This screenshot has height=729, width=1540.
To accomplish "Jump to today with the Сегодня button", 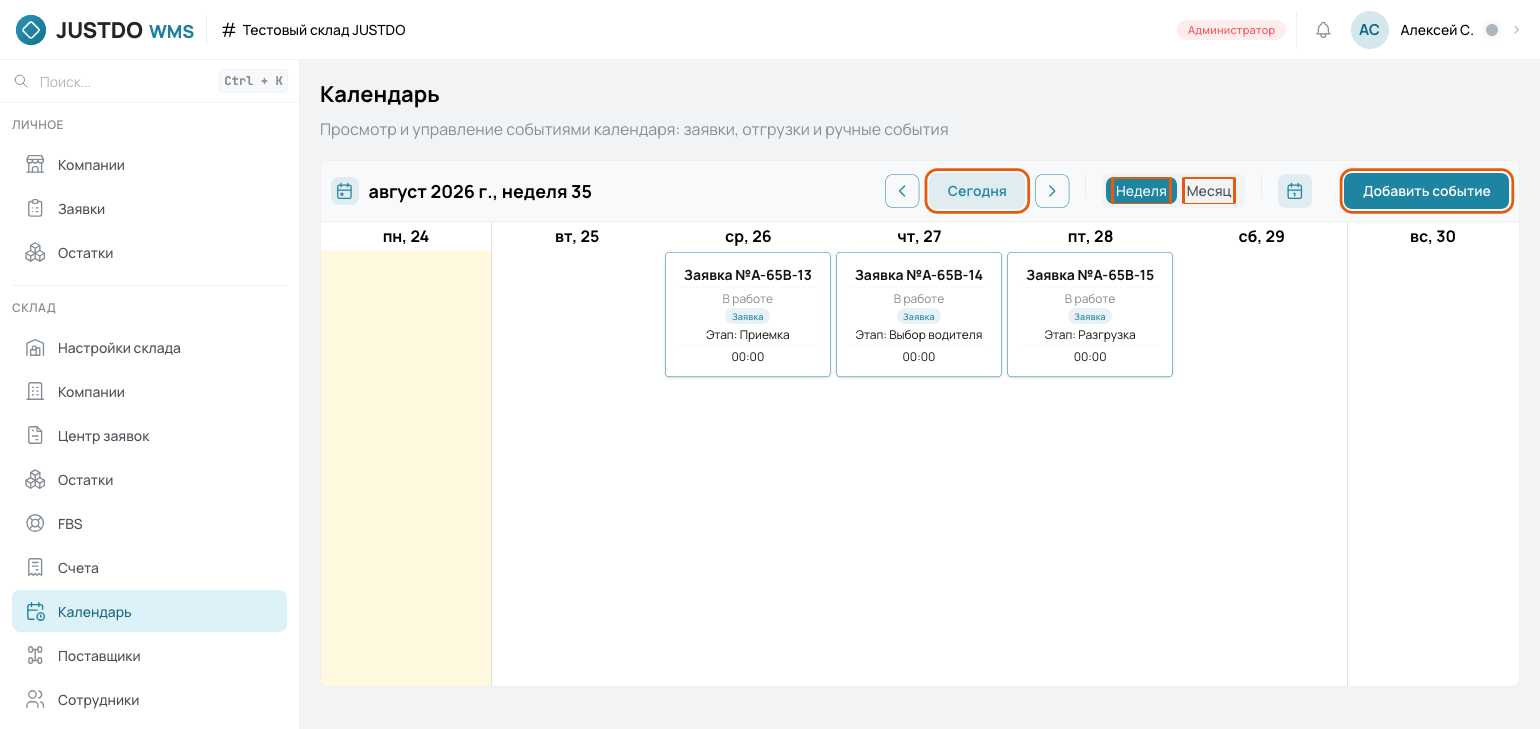I will click(x=977, y=191).
